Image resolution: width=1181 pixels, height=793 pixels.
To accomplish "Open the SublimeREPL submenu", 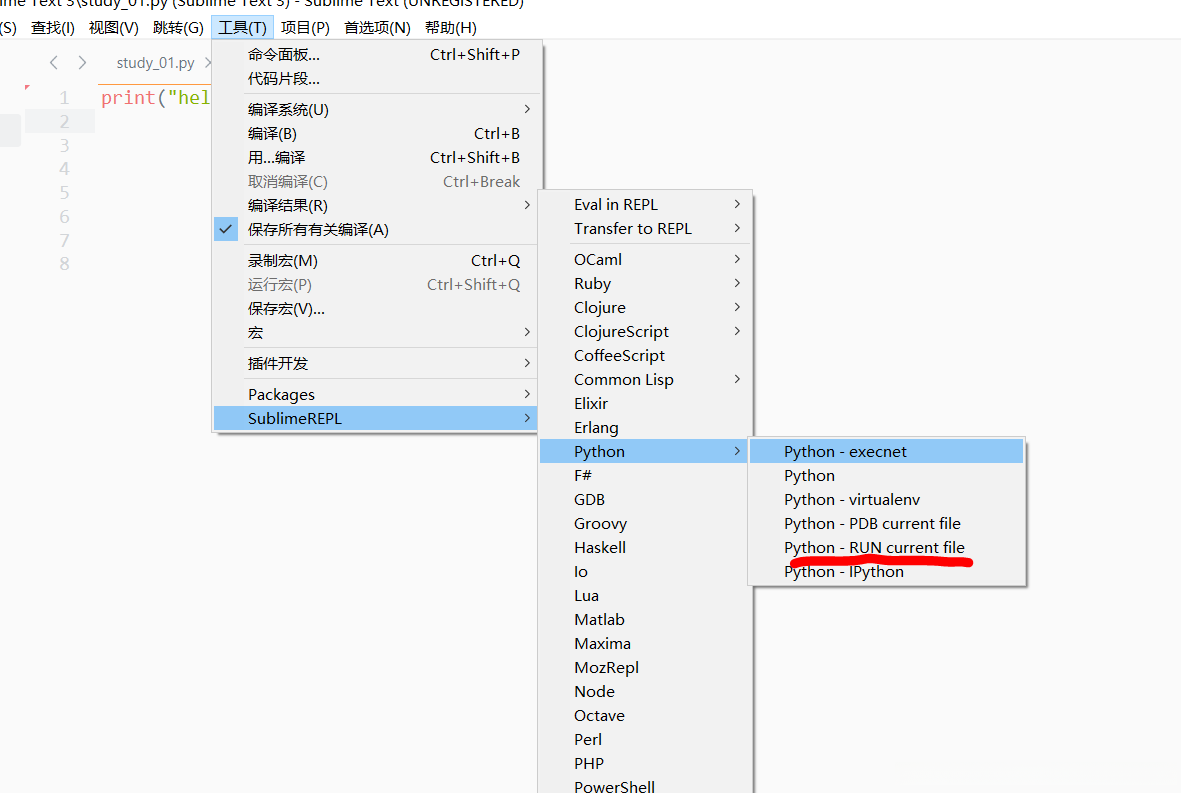I will [x=376, y=418].
